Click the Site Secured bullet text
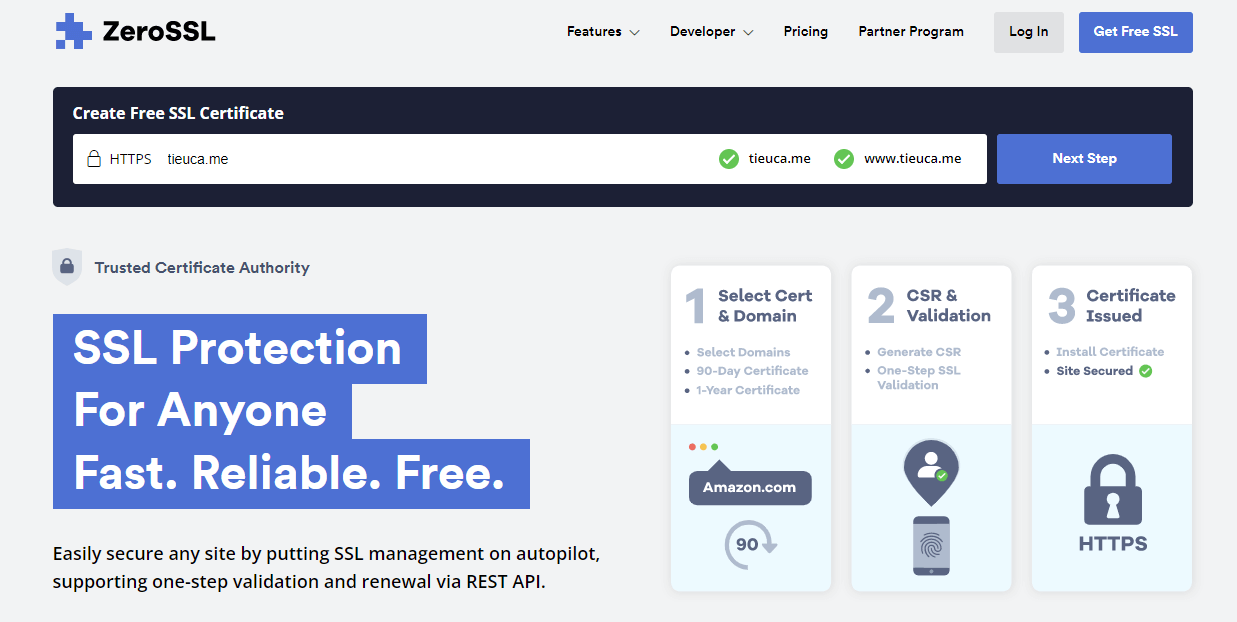The height and width of the screenshot is (622, 1237). tap(1095, 371)
